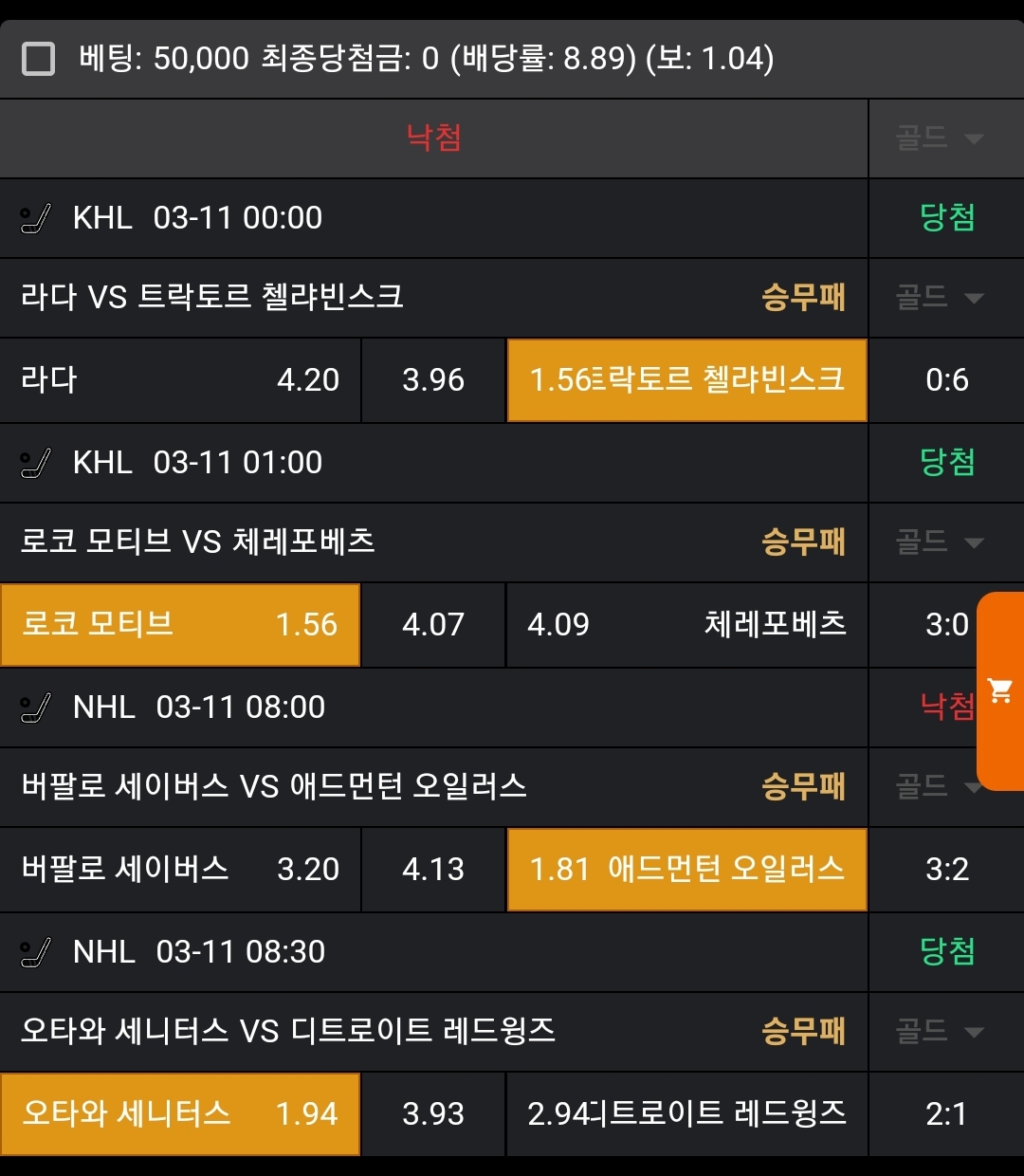Select 체레포베츠 away odds 4.09
Image resolution: width=1024 pixels, height=1176 pixels.
pos(686,625)
